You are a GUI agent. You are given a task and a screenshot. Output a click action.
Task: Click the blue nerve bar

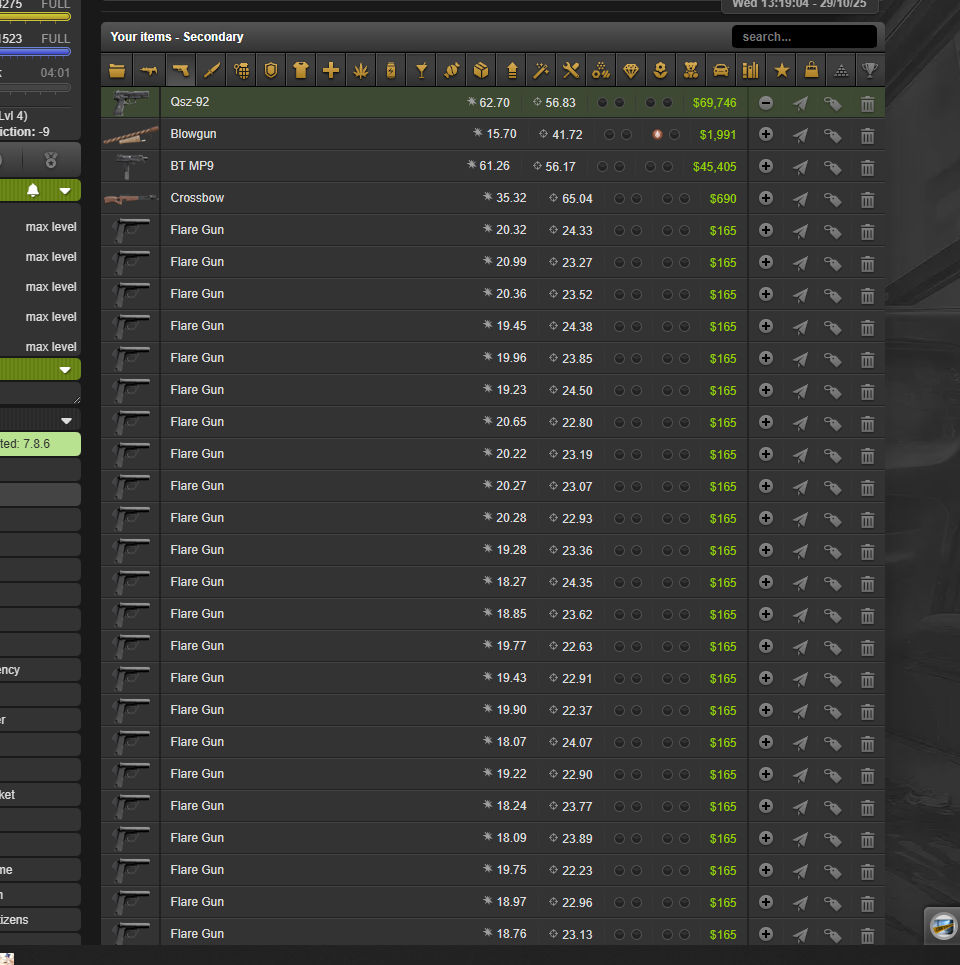click(x=35, y=52)
